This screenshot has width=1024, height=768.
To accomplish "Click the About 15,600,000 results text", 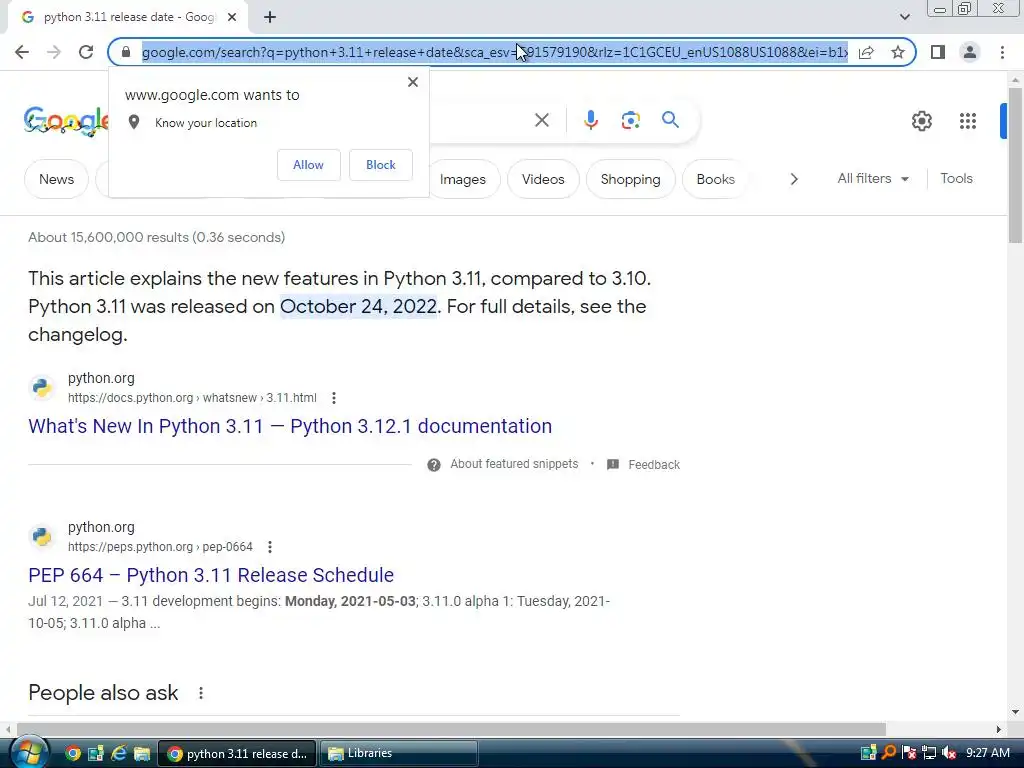I will (157, 237).
